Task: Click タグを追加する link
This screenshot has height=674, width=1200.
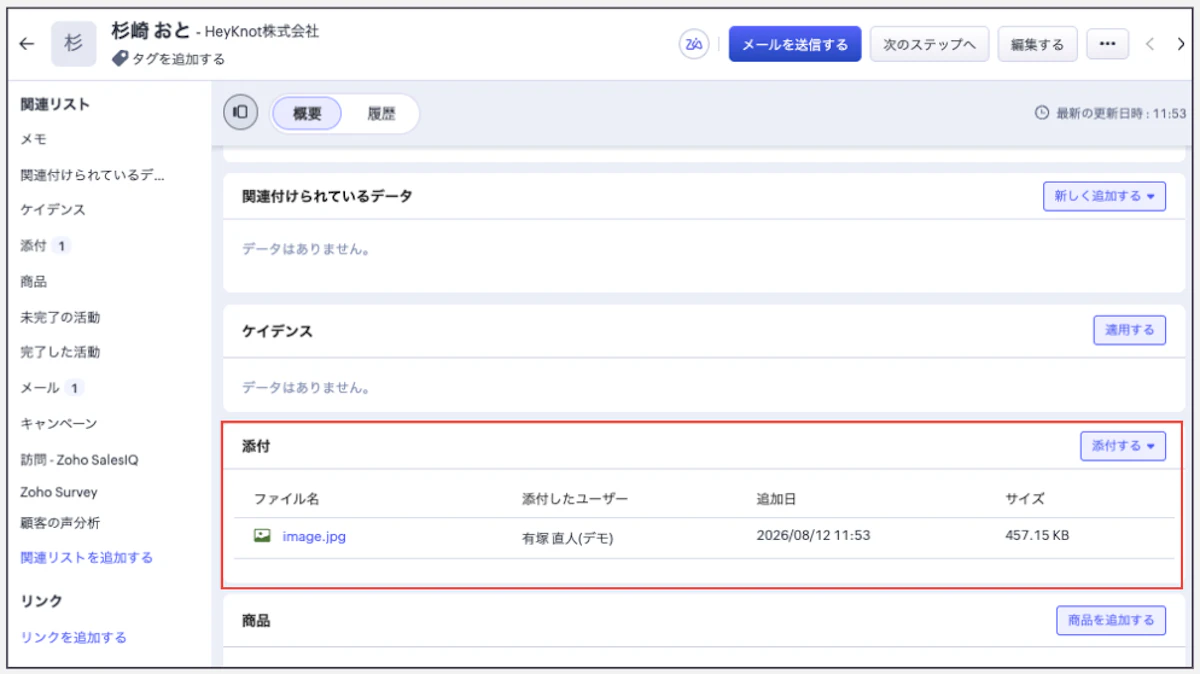Action: [x=178, y=59]
